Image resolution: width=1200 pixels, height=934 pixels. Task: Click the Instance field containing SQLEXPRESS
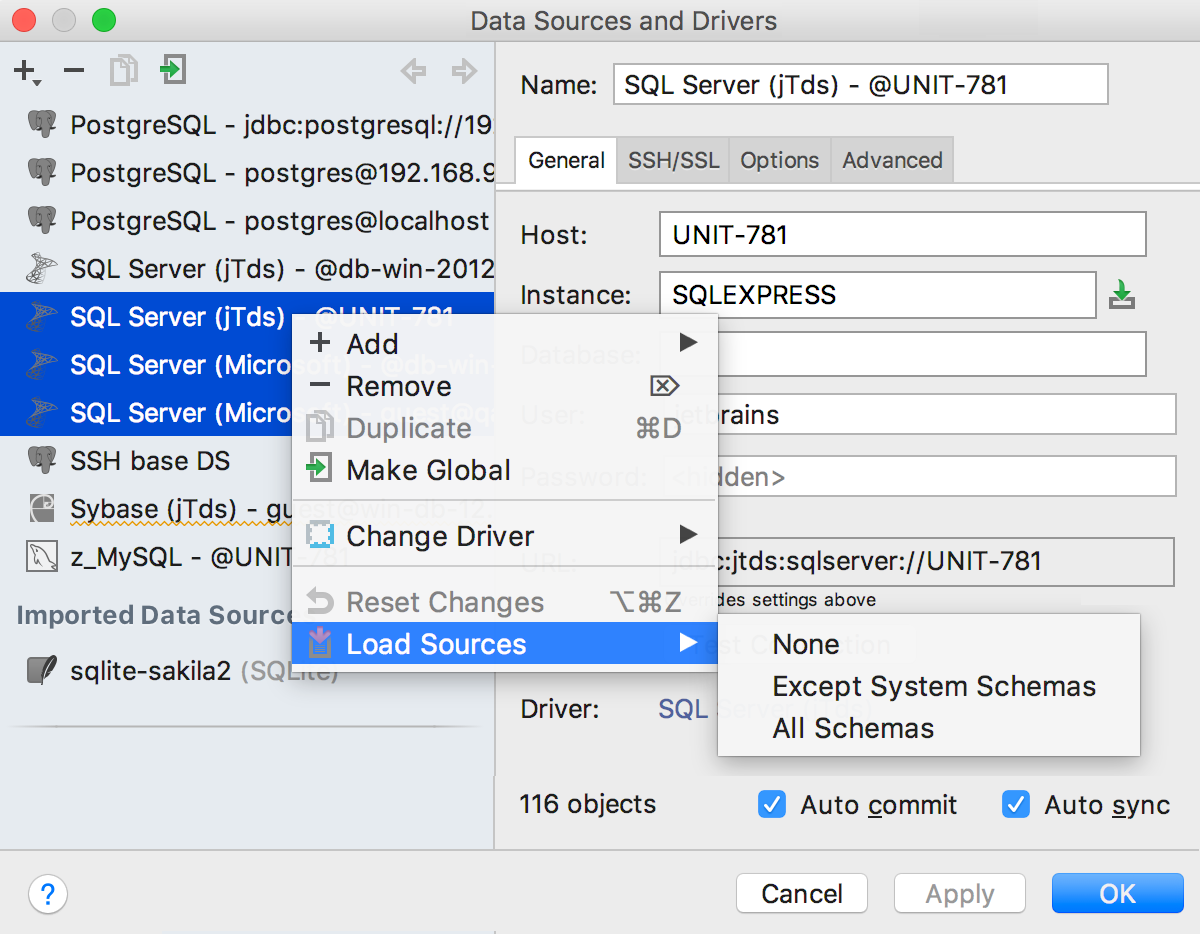878,295
